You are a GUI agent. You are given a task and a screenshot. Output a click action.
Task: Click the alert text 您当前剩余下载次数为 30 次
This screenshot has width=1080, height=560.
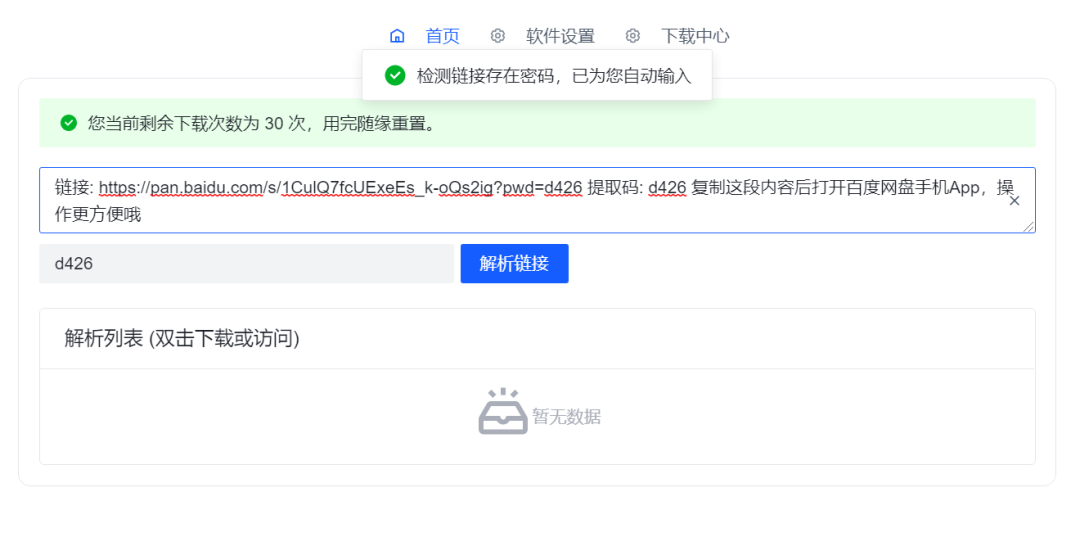click(x=196, y=123)
